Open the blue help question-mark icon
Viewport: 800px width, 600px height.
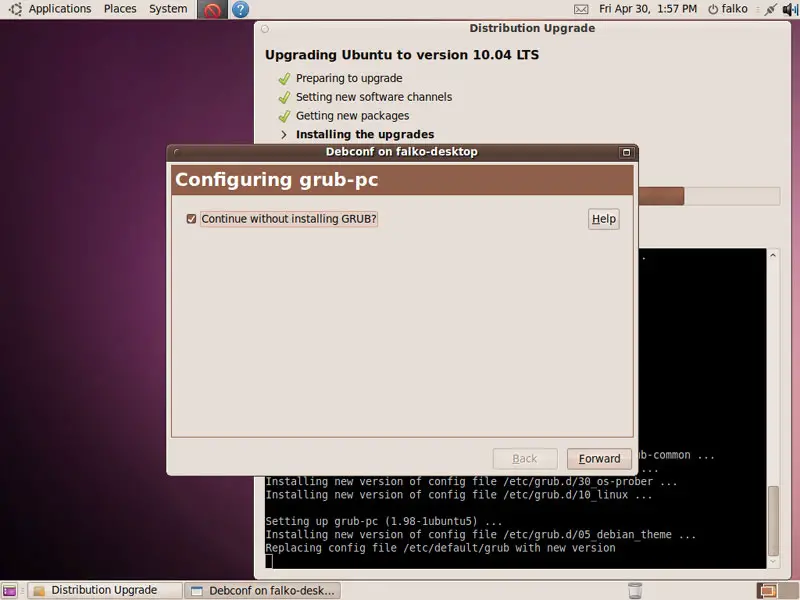pyautogui.click(x=240, y=9)
